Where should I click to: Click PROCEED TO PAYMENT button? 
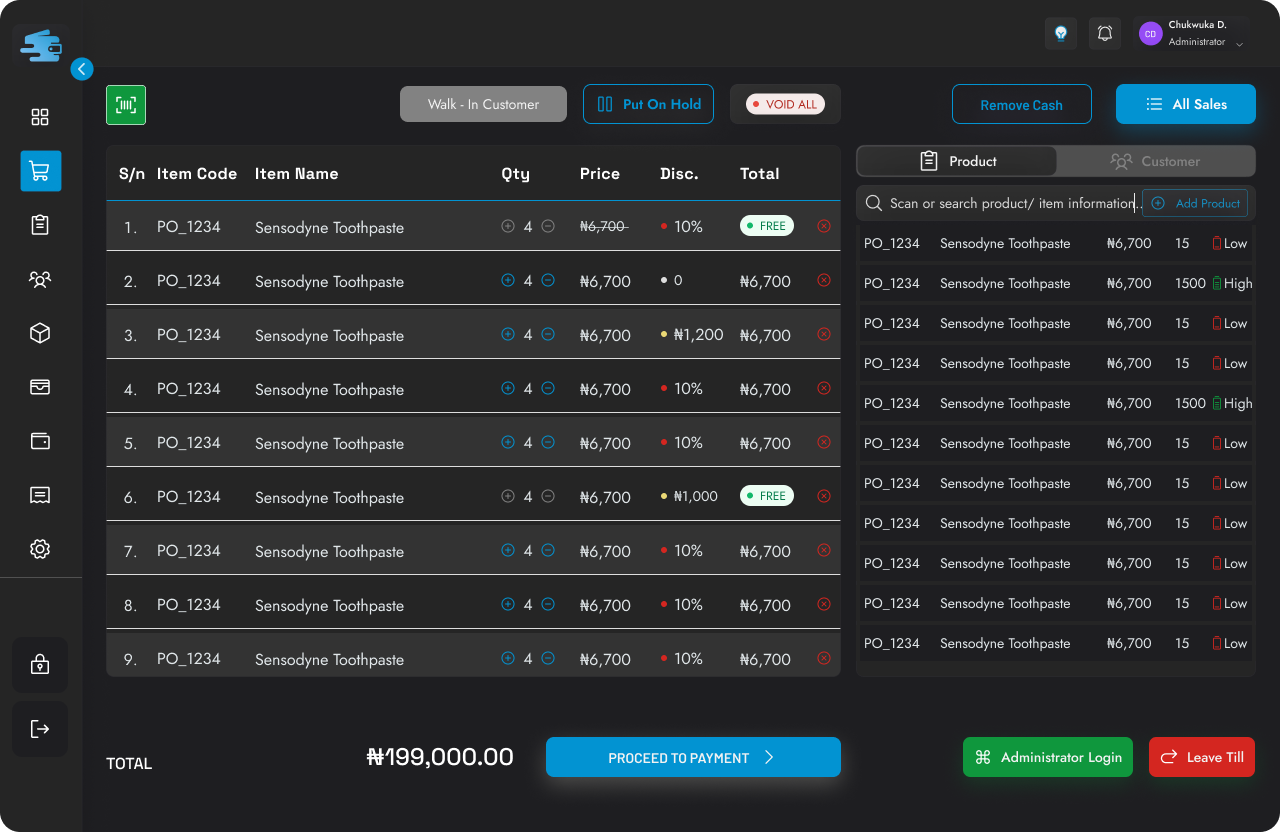[693, 757]
